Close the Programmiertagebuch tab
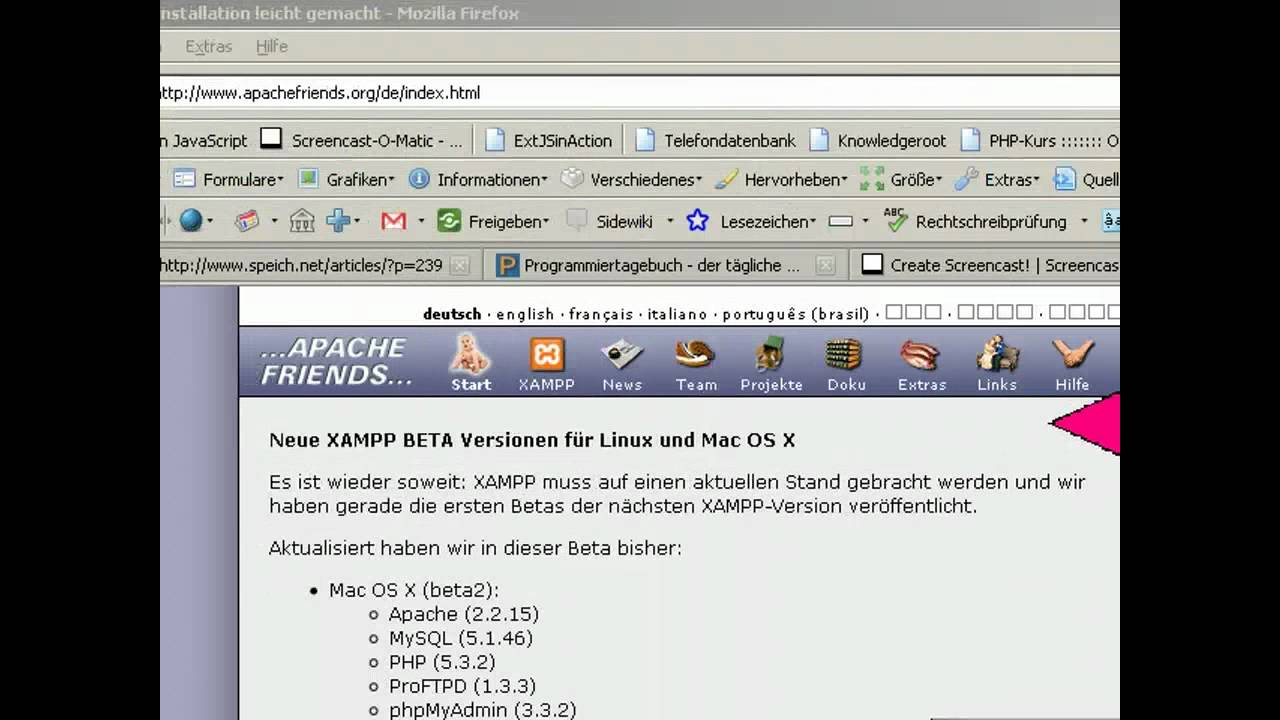The height and width of the screenshot is (720, 1280). [825, 266]
